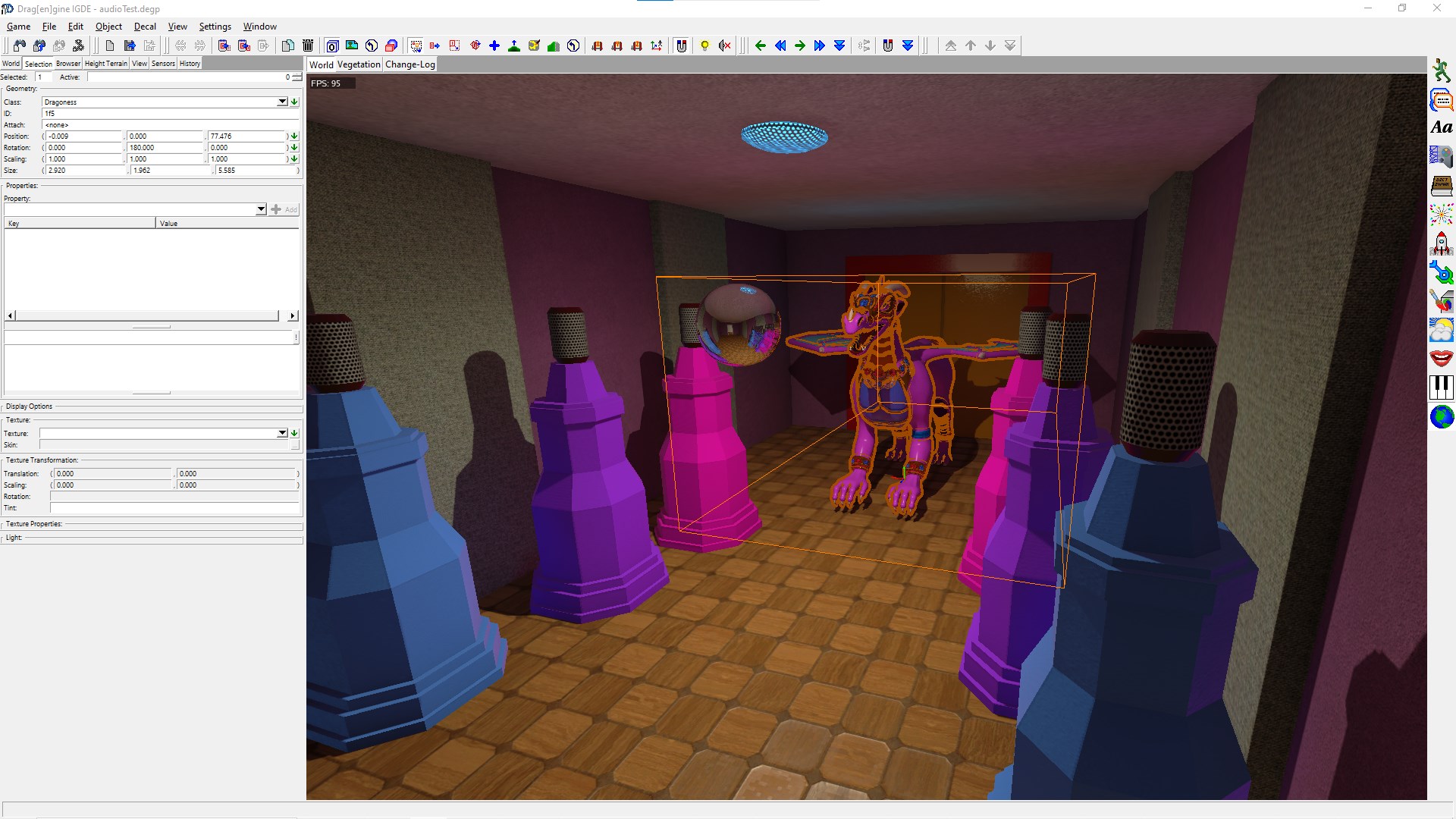The width and height of the screenshot is (1456, 819).
Task: Click the green left arrow toolbar icon
Action: (761, 45)
